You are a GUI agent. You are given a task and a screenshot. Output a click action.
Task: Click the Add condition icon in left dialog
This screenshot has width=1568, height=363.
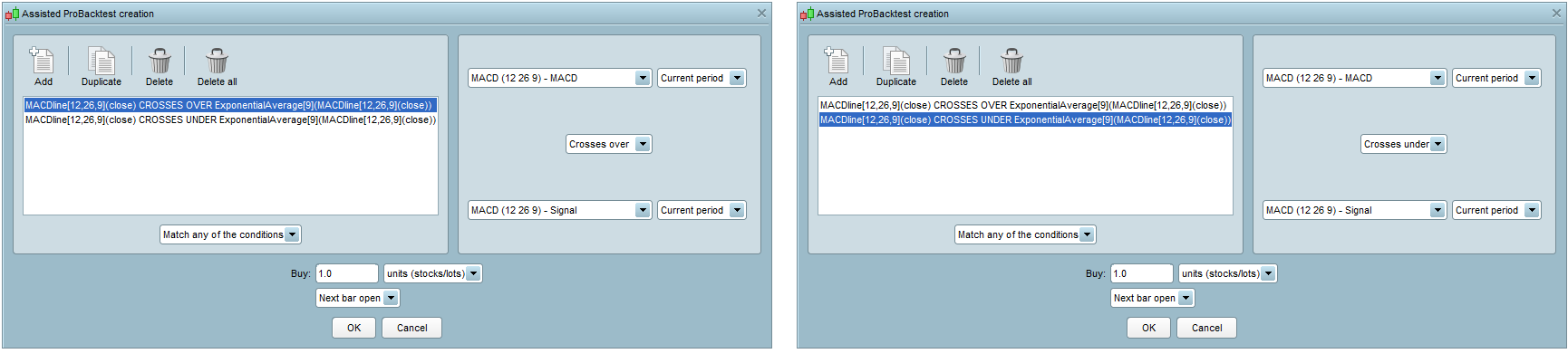[43, 62]
